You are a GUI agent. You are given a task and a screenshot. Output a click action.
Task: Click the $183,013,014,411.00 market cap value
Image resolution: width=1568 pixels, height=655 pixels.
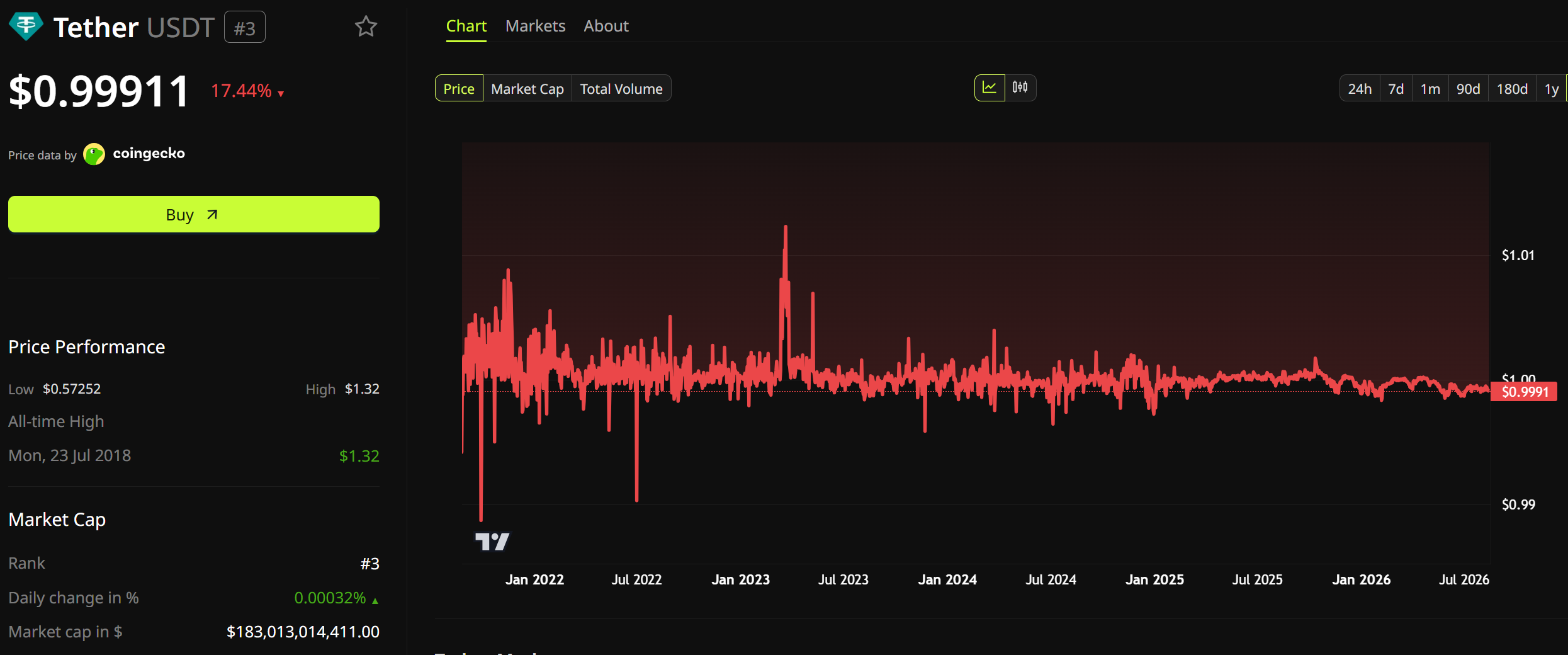coord(303,632)
